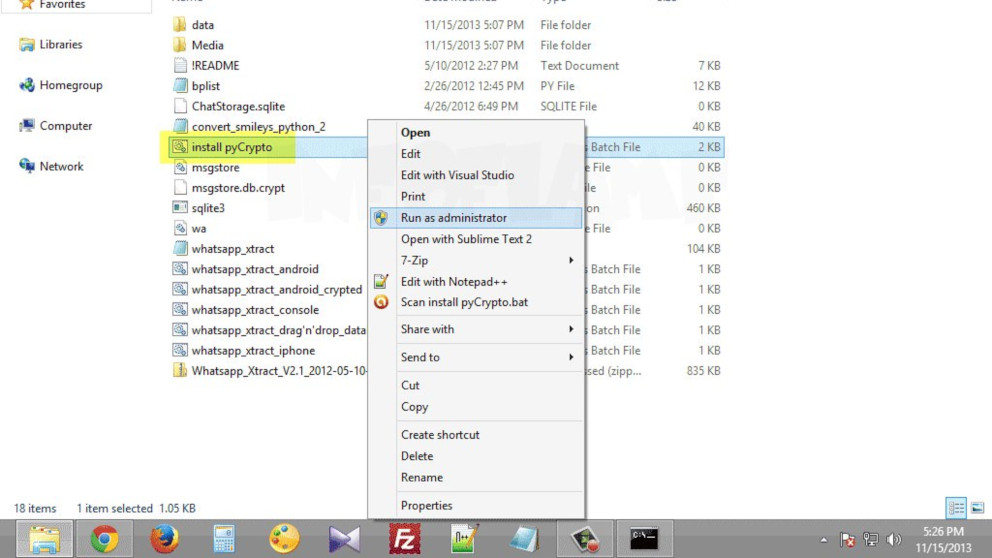Switch to large icons view
The image size is (992, 558).
tap(977, 508)
